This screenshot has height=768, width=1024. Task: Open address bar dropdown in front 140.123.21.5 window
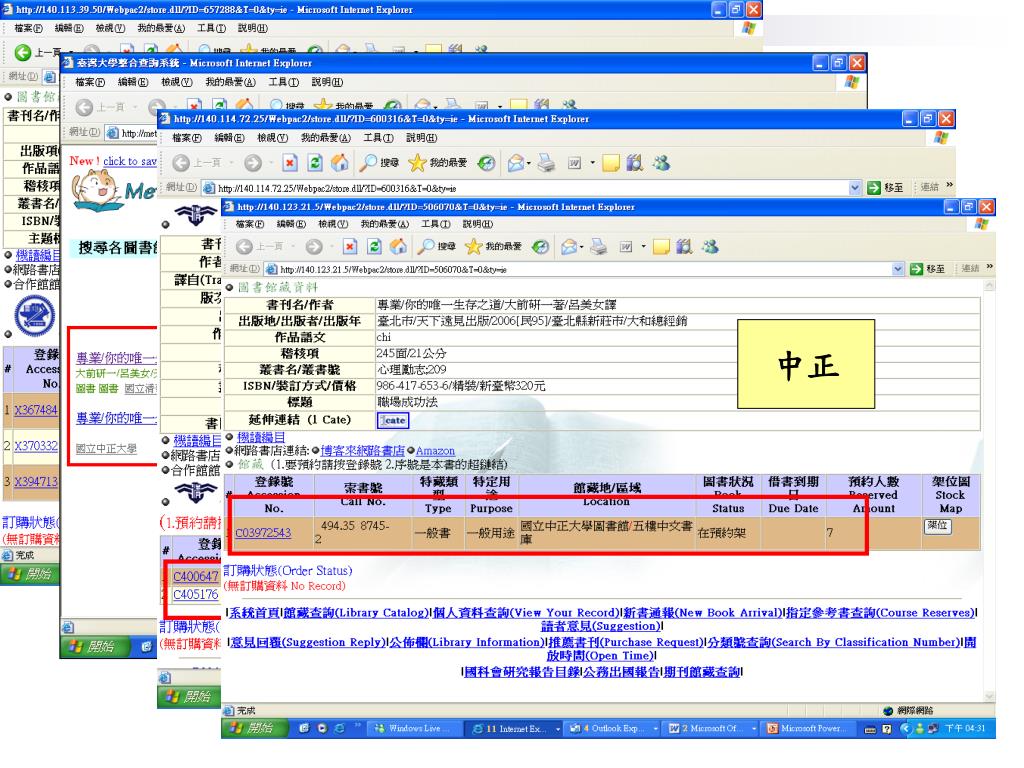pos(898,269)
